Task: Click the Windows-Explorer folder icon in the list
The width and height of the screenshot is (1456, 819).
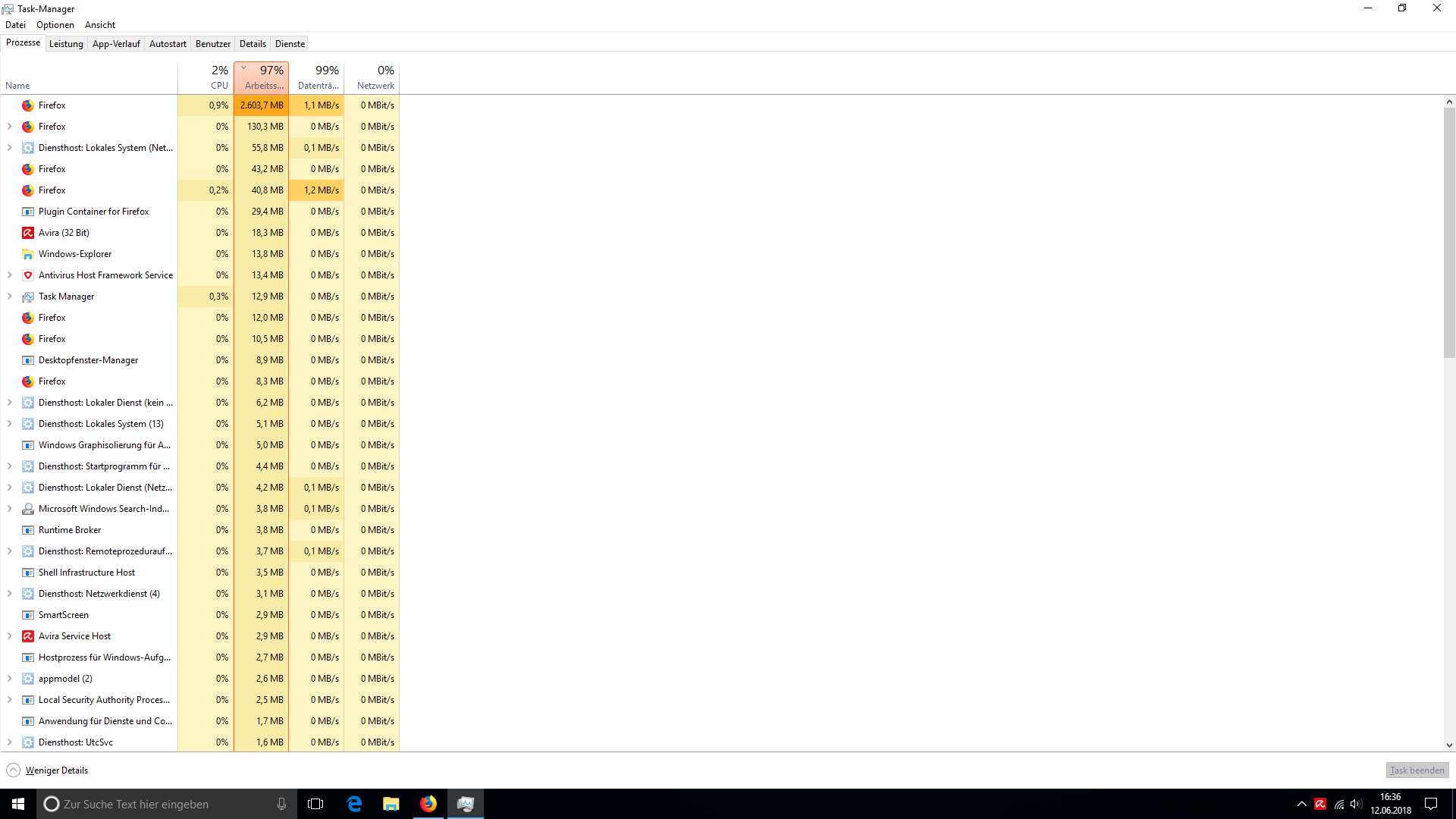Action: click(x=28, y=254)
